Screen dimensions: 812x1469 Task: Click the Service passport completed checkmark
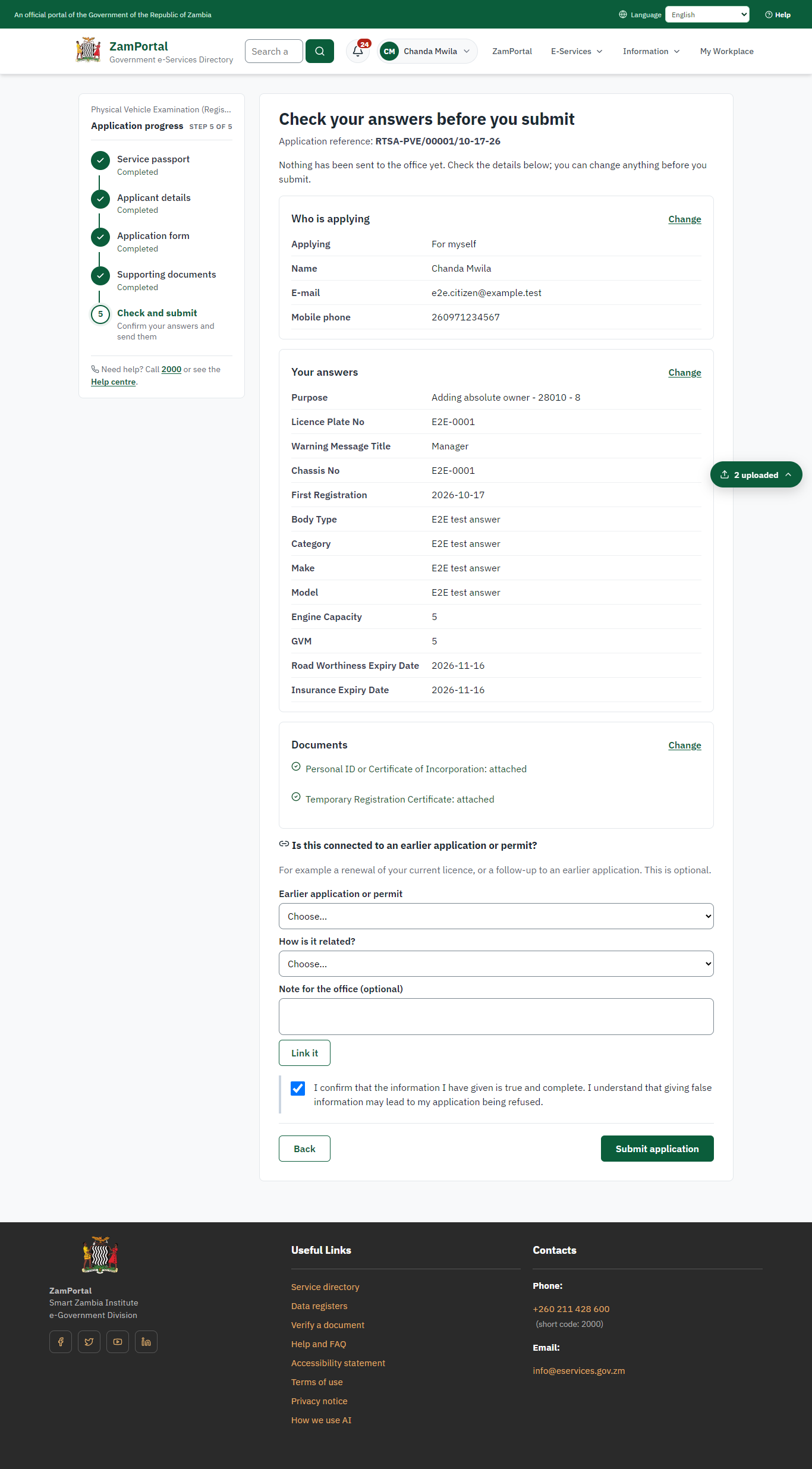pyautogui.click(x=100, y=161)
